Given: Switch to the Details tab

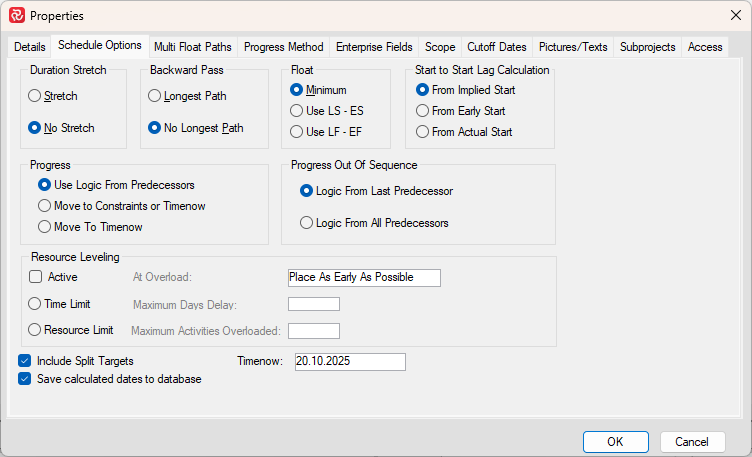Looking at the screenshot, I should (x=30, y=47).
